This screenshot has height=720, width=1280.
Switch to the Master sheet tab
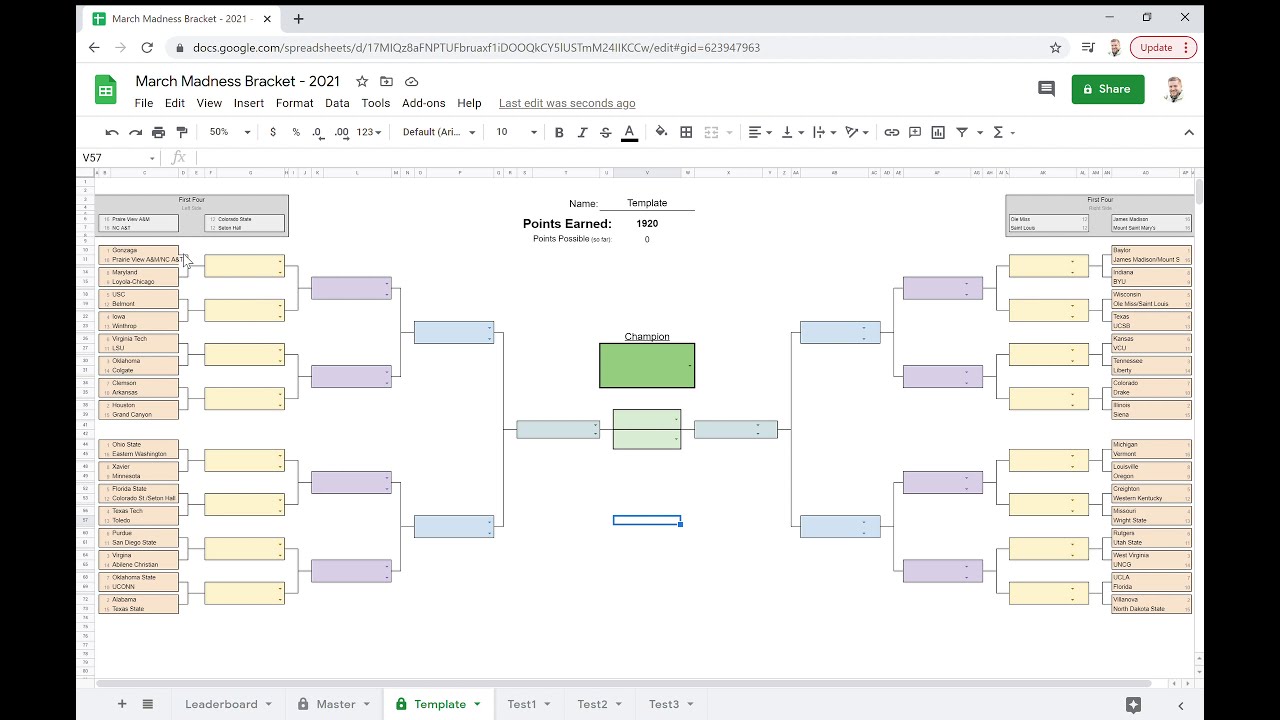(336, 704)
